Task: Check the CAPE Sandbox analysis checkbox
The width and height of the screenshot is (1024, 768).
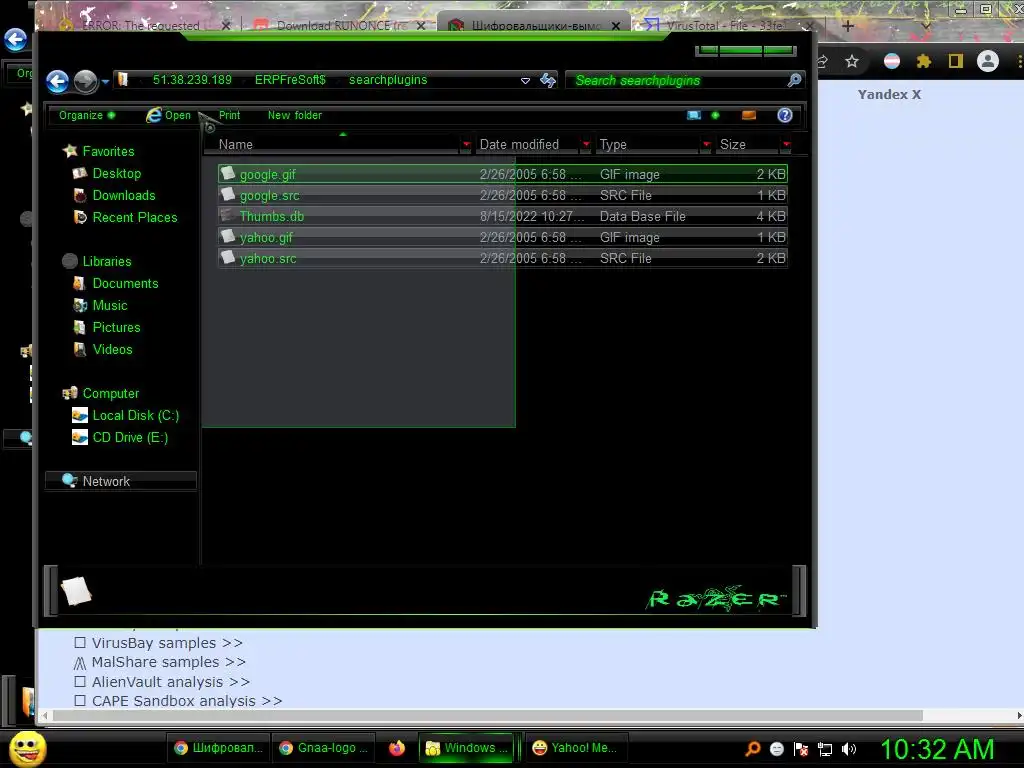Action: coord(80,701)
